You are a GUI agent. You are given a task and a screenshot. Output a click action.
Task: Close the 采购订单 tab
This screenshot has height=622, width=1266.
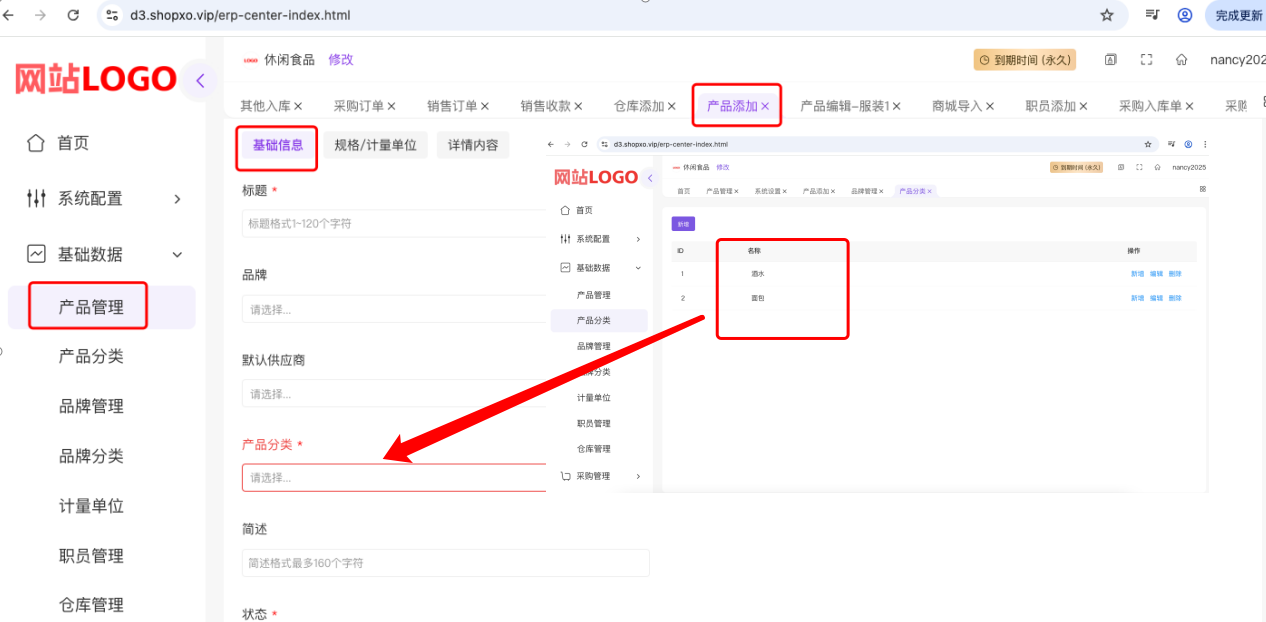click(391, 106)
